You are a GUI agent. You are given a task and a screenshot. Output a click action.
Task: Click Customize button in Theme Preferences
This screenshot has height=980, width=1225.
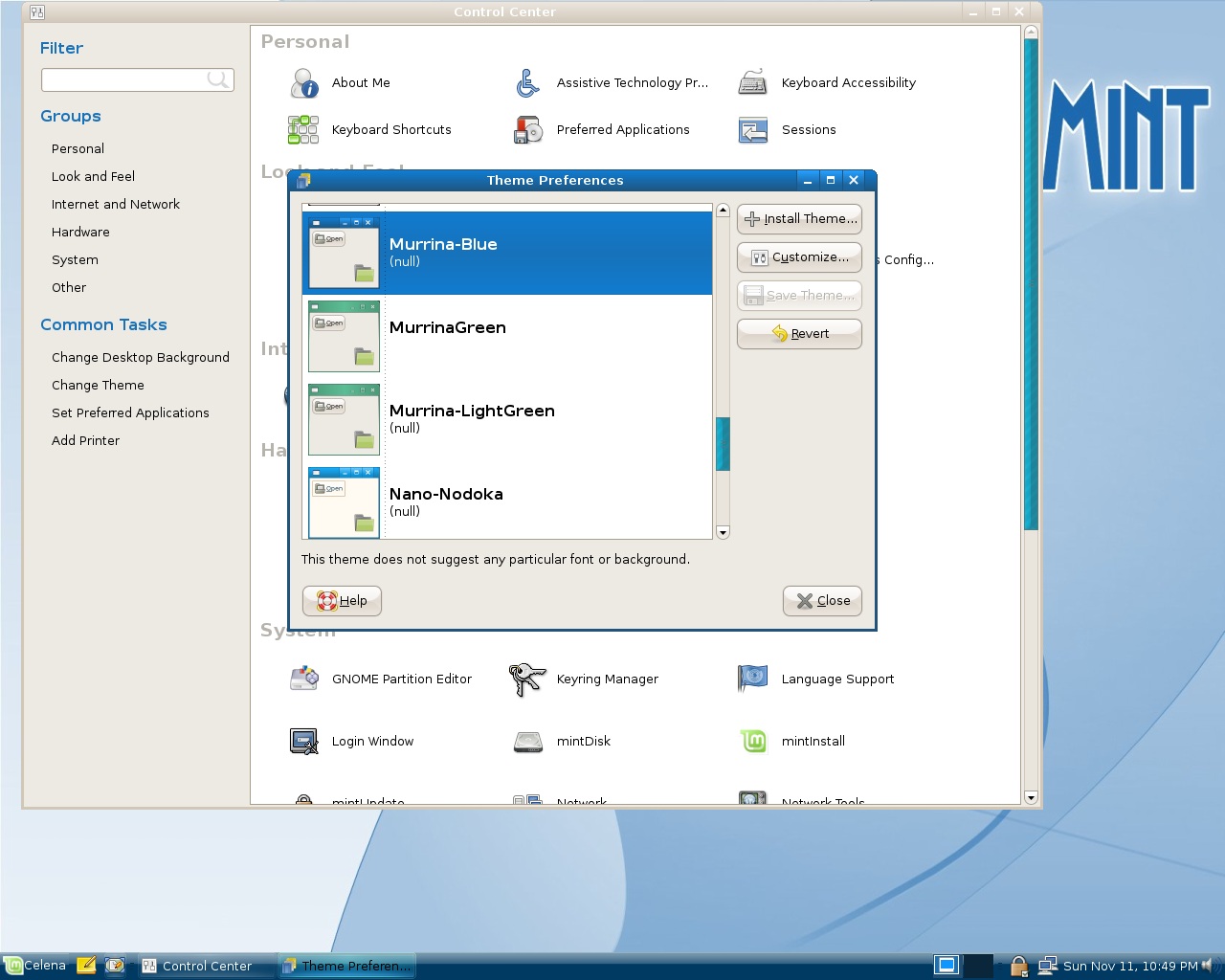point(799,257)
